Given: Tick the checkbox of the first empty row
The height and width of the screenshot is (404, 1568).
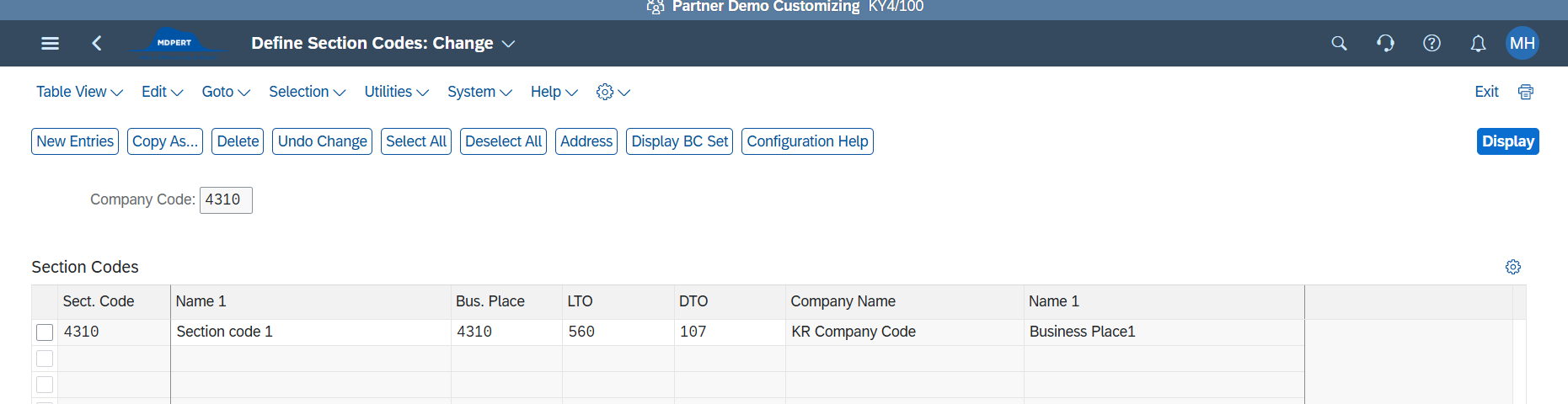Looking at the screenshot, I should [45, 359].
